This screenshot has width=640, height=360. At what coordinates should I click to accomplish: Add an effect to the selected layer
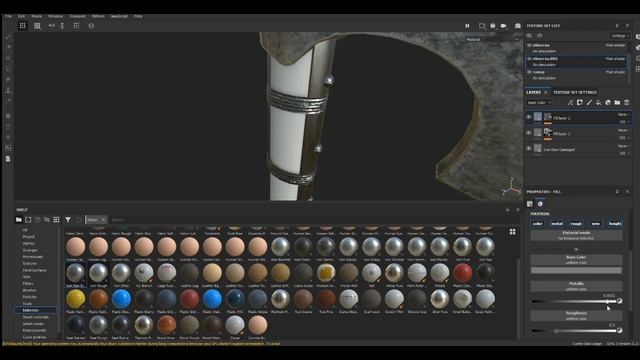[570, 102]
